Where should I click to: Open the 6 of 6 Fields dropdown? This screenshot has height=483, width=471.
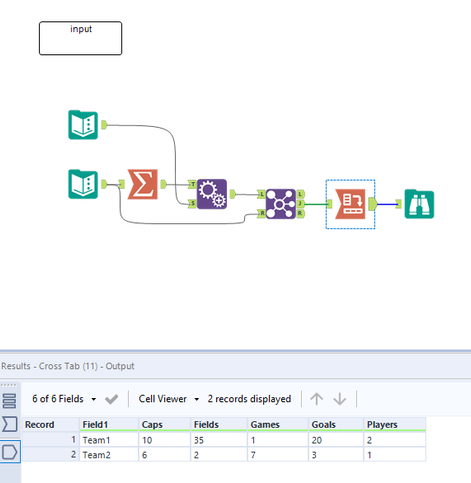coord(64,399)
